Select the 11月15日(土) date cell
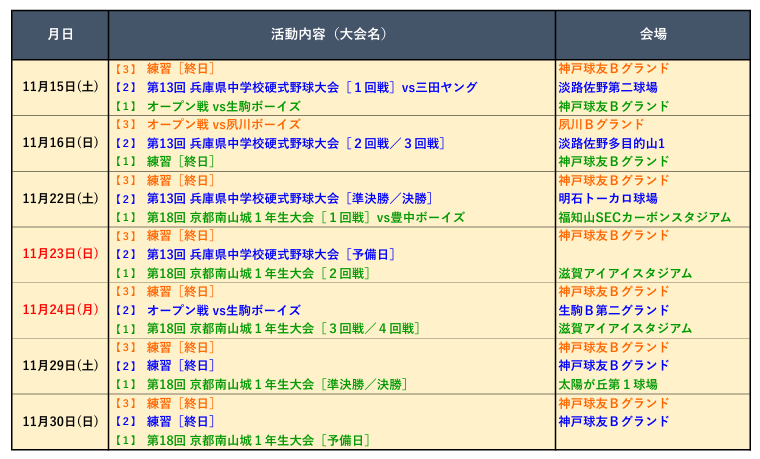This screenshot has width=760, height=459. tap(60, 87)
